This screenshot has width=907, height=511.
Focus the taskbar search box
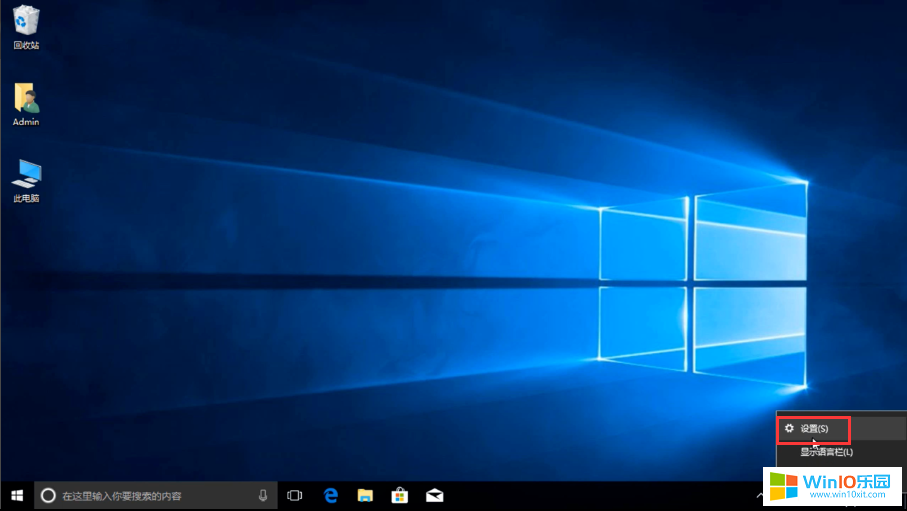(x=156, y=495)
